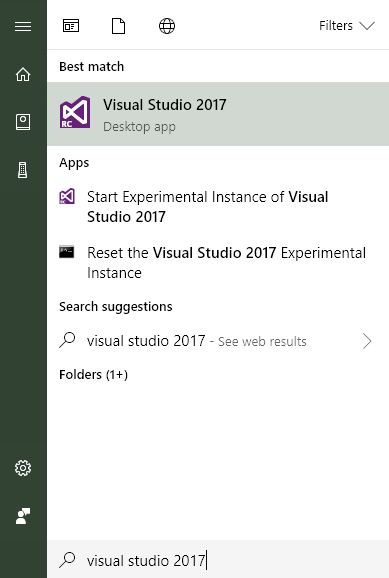Open Start Experimental Instance of Visual Studio 2017
389x578 pixels.
click(x=218, y=207)
